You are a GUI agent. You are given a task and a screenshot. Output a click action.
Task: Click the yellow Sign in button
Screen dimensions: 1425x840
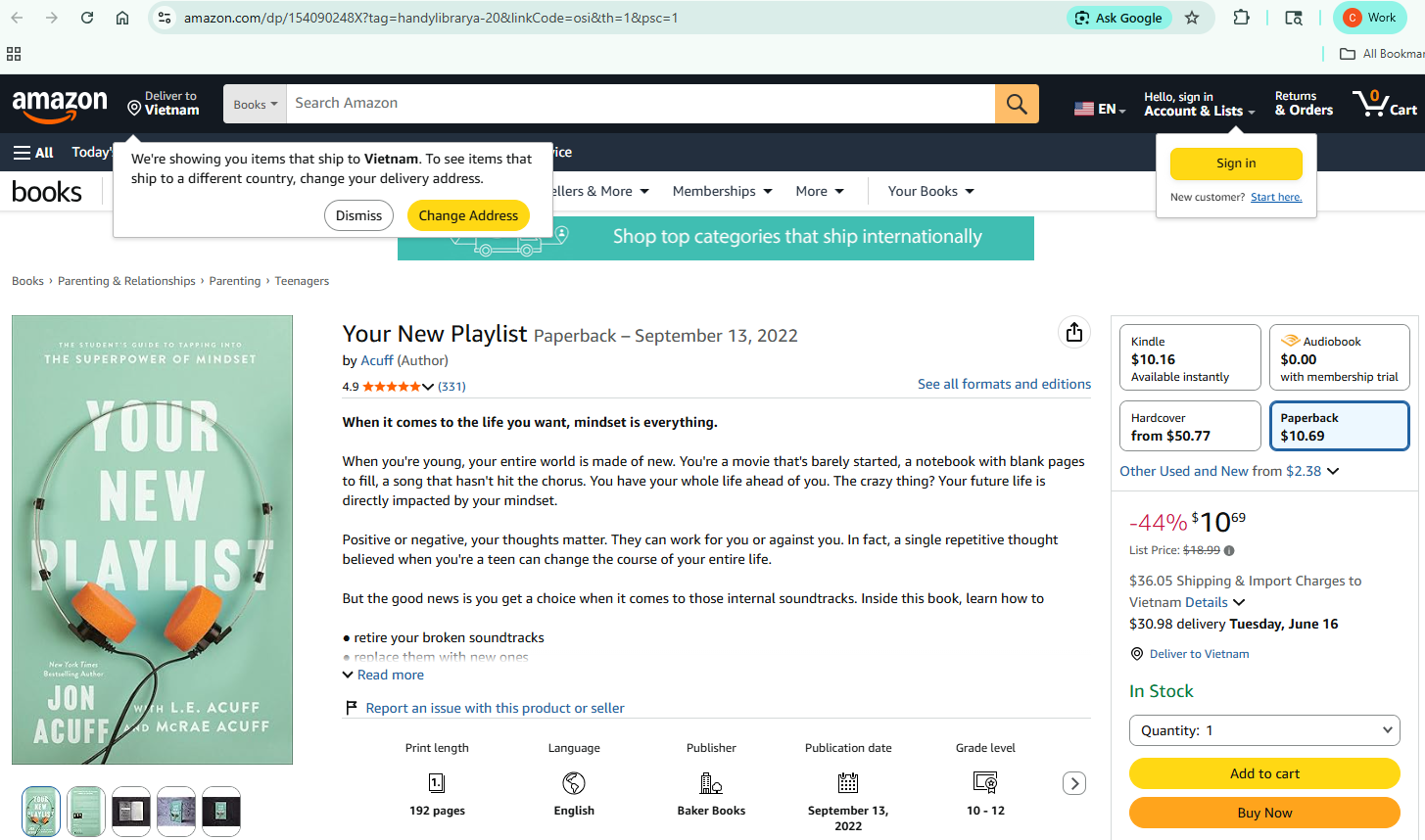[1236, 163]
